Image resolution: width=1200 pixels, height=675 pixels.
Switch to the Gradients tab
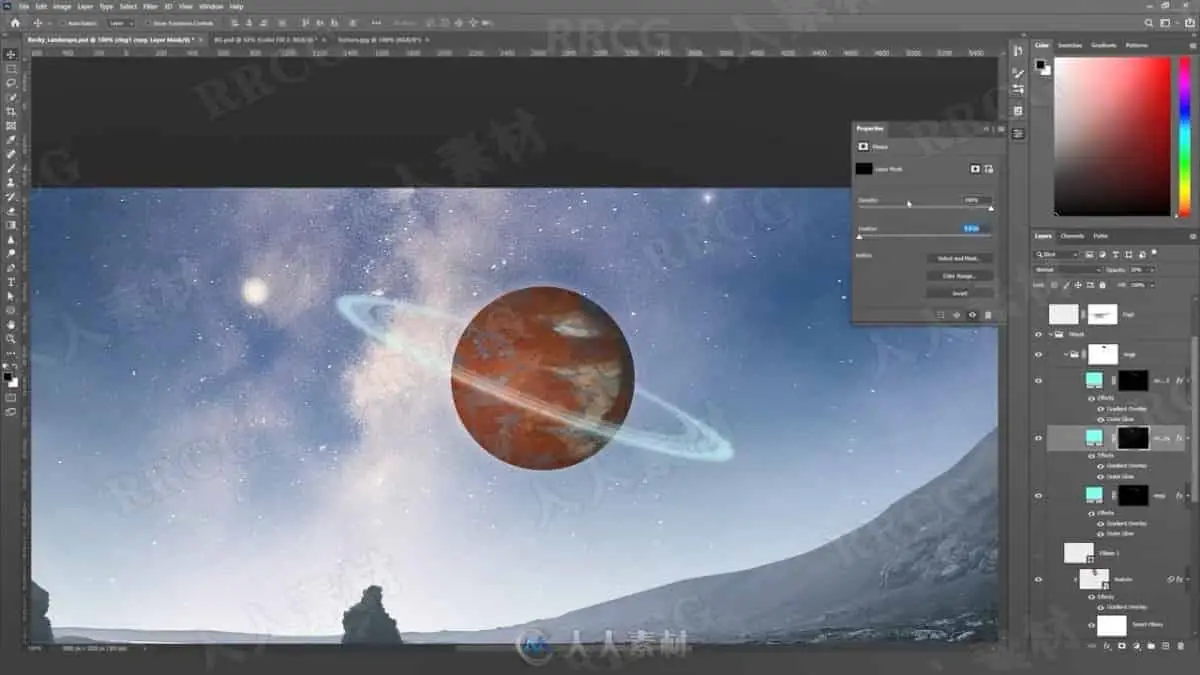[1103, 45]
